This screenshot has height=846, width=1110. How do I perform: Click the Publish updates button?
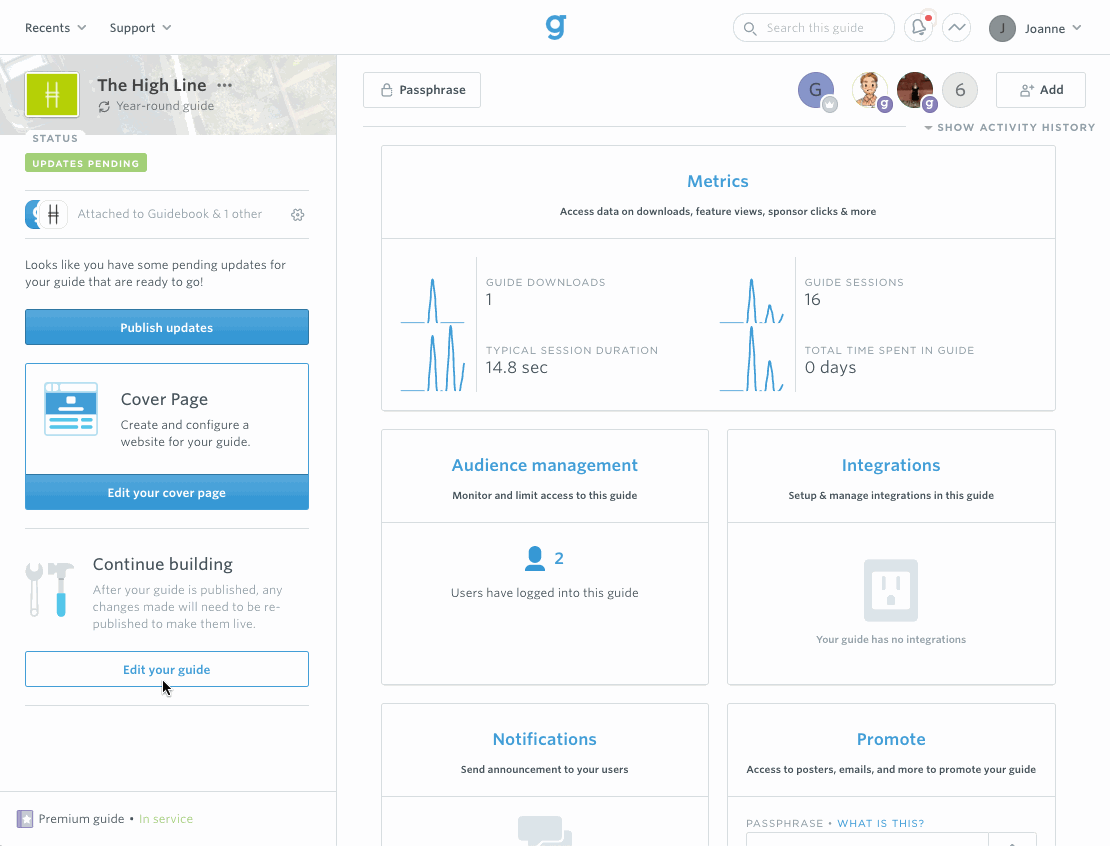(x=166, y=327)
